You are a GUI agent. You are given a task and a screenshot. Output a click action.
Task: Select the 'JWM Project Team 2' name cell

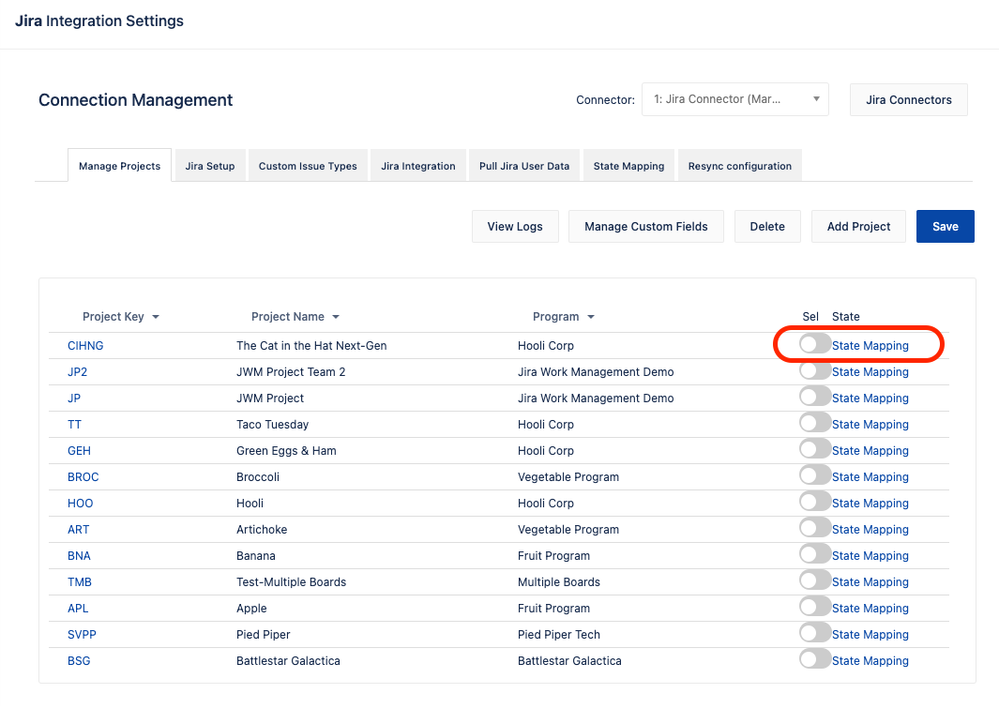tap(291, 371)
